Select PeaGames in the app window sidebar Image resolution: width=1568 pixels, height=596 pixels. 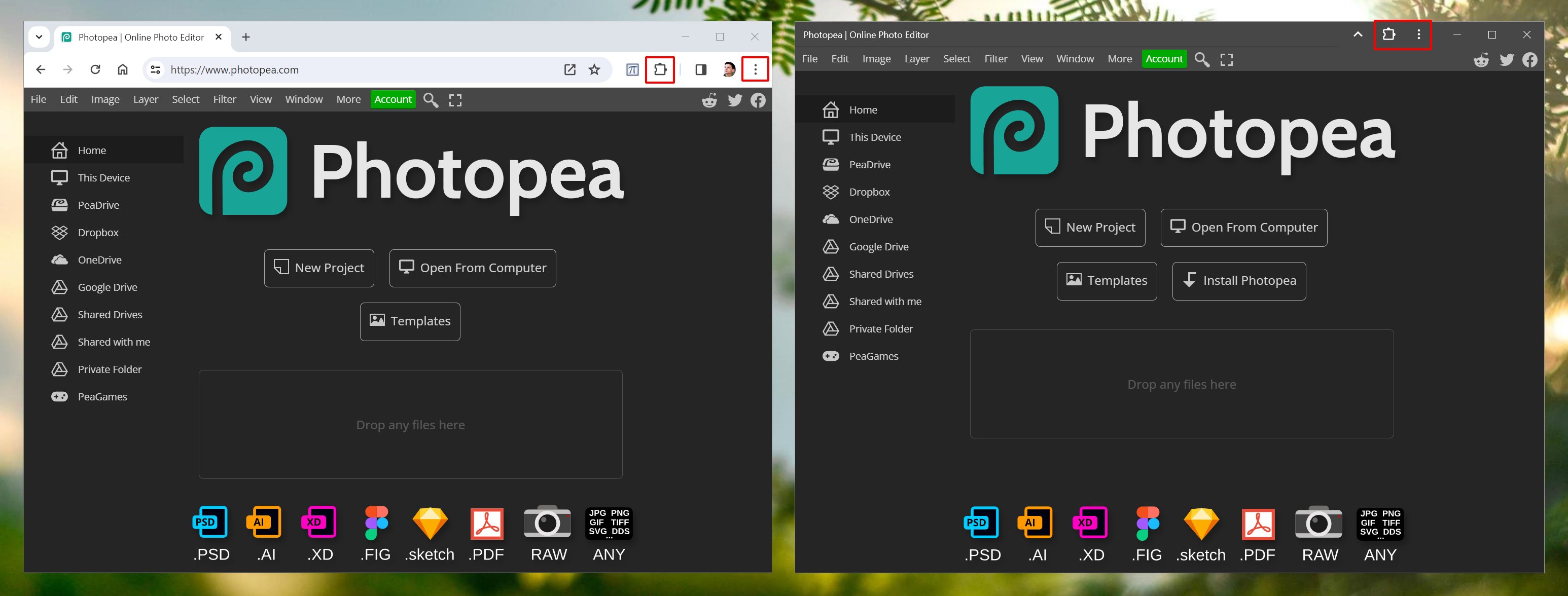click(875, 356)
